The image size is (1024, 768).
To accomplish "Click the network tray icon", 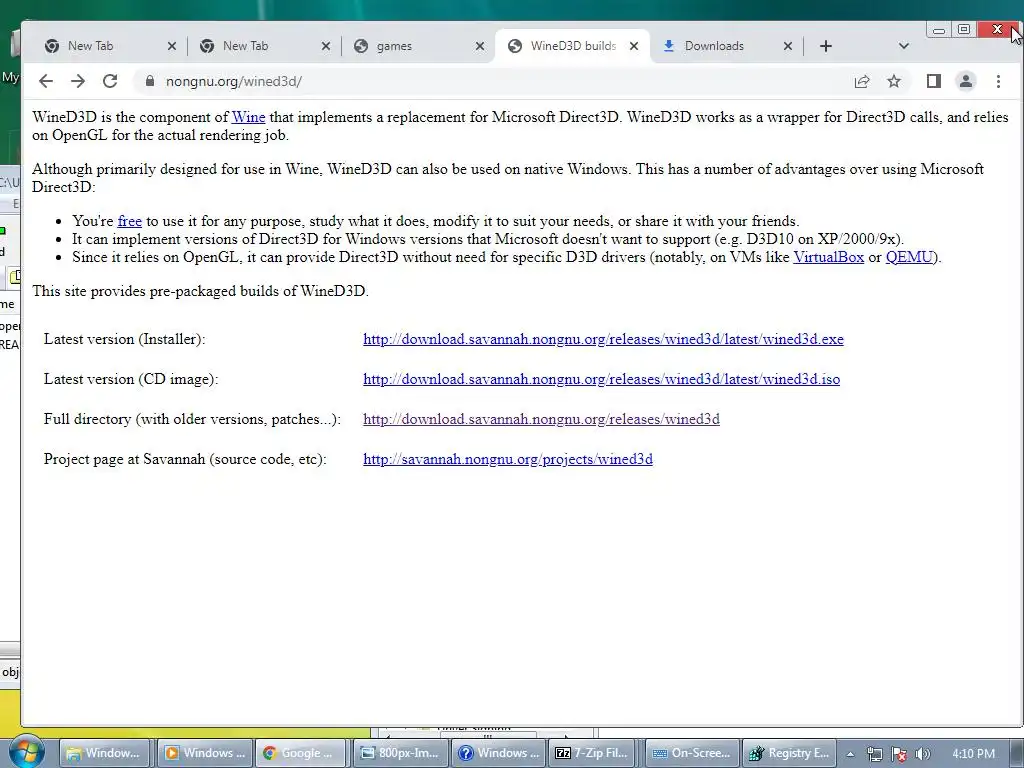I will tap(874, 754).
